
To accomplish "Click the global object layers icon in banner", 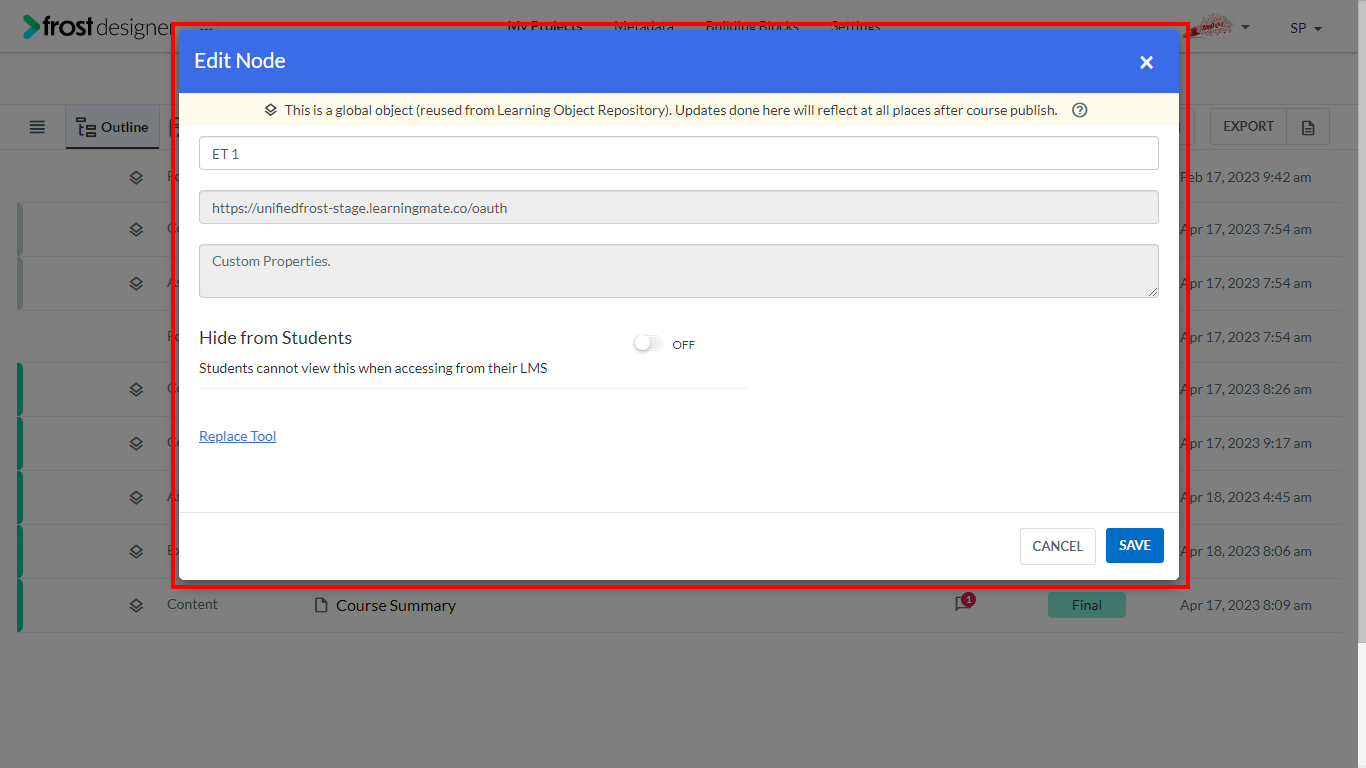I will coord(271,110).
